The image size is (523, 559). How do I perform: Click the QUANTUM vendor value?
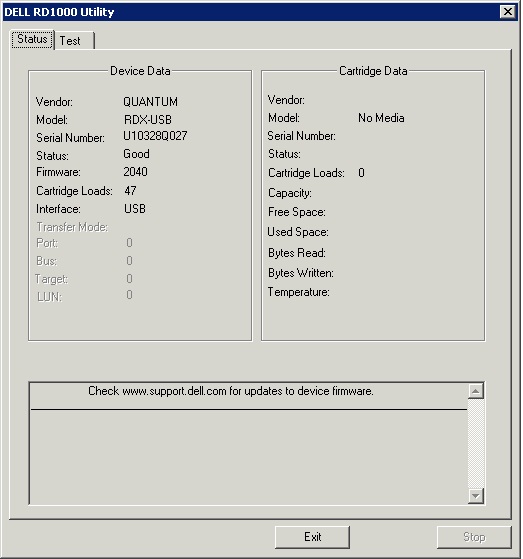(x=150, y=102)
